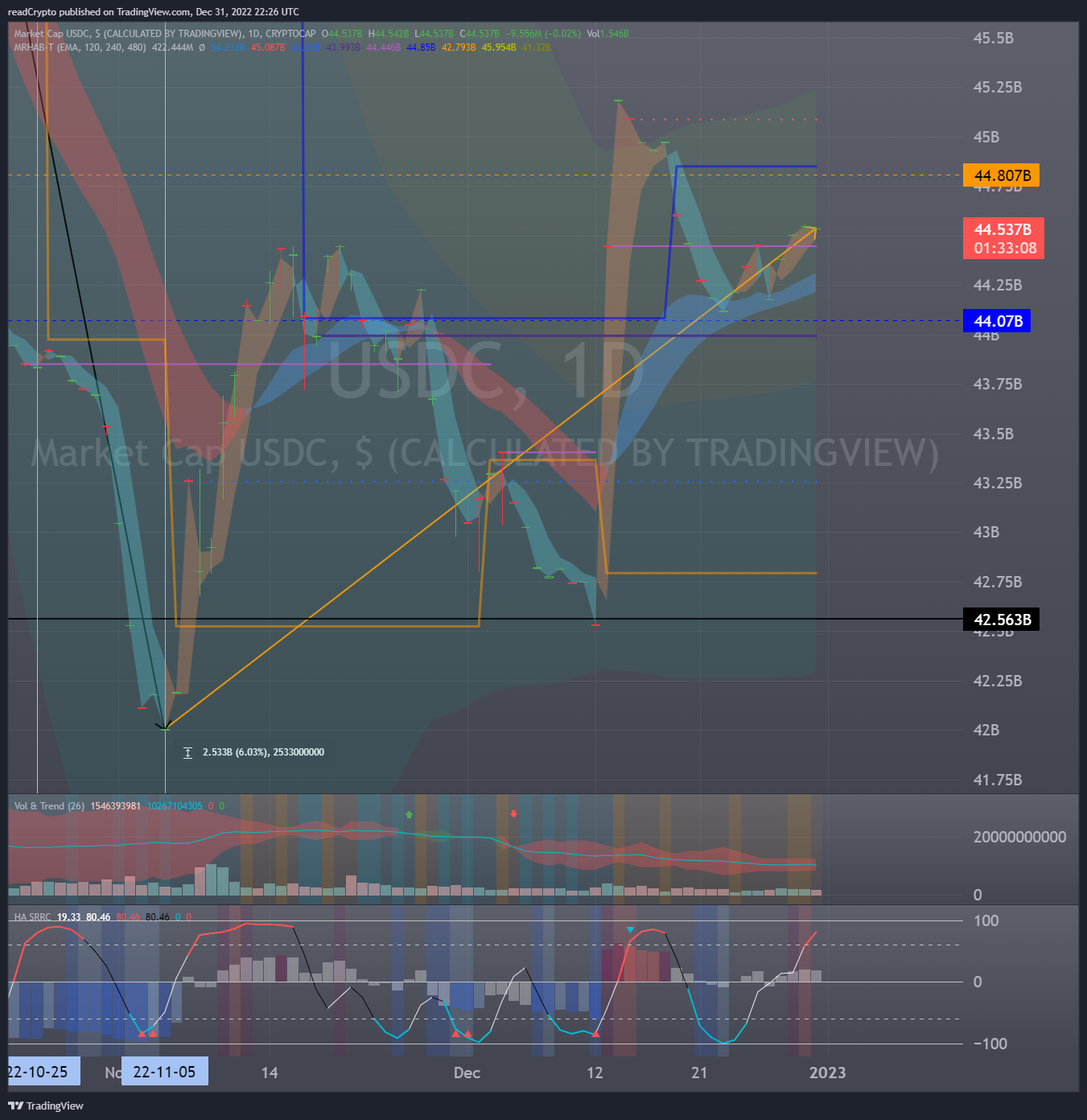Click the 45.25B price axis label
This screenshot has height=1120, width=1087.
pyautogui.click(x=998, y=87)
